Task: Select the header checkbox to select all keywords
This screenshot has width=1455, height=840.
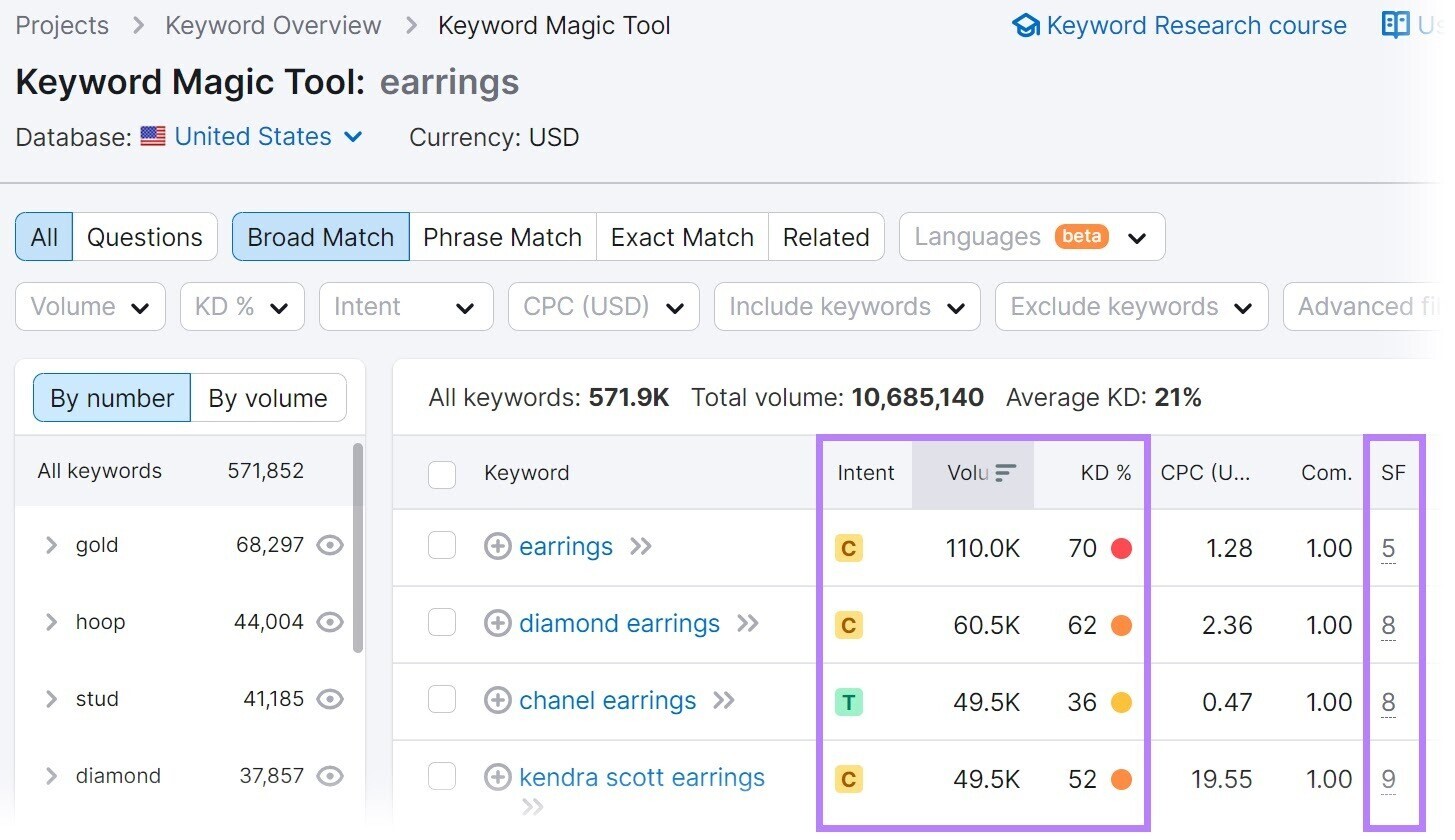Action: (442, 474)
